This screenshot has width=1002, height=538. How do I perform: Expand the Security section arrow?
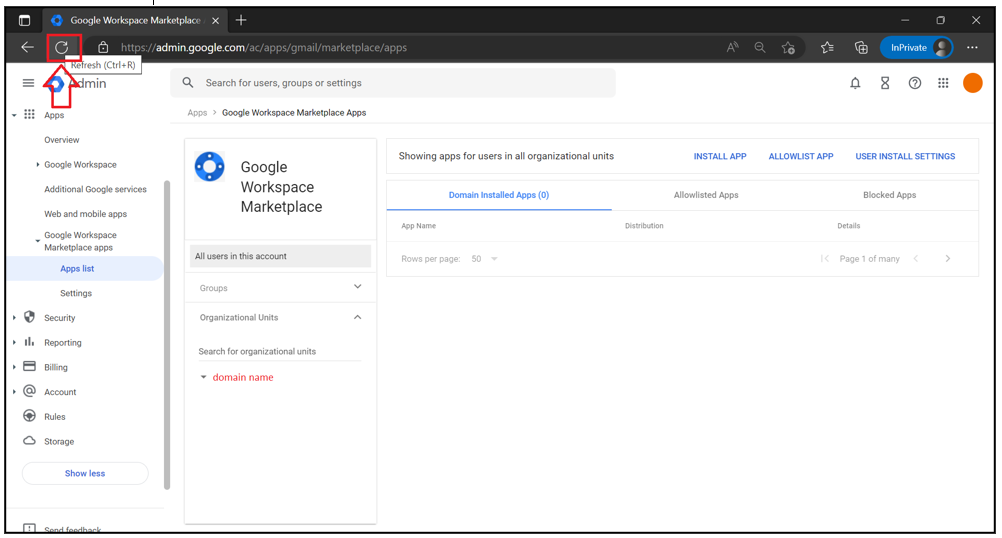pos(14,318)
